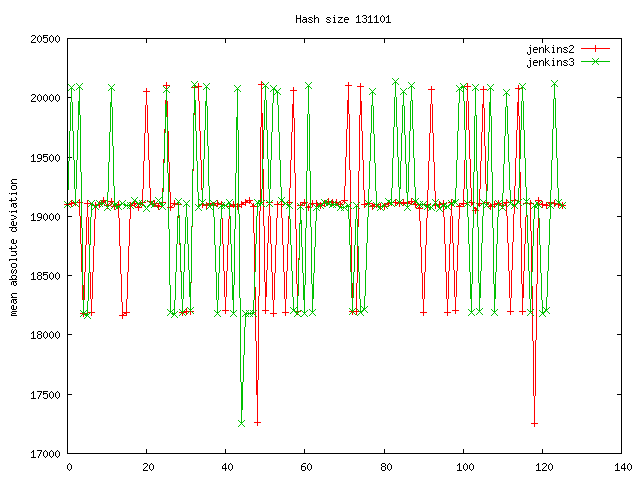Click the 17000 y-axis tick label

[x=45, y=454]
